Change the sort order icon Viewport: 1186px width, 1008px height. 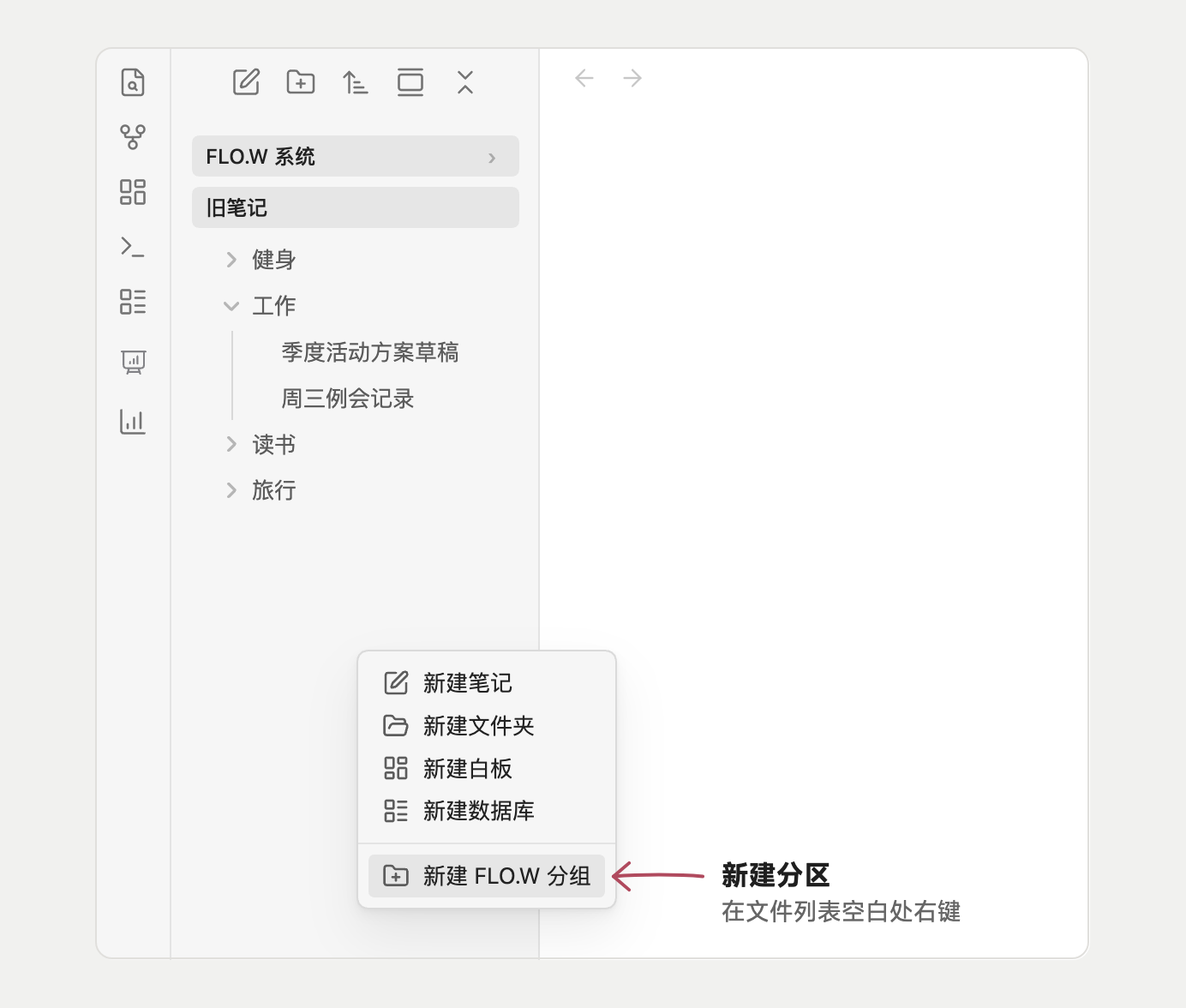pos(356,82)
